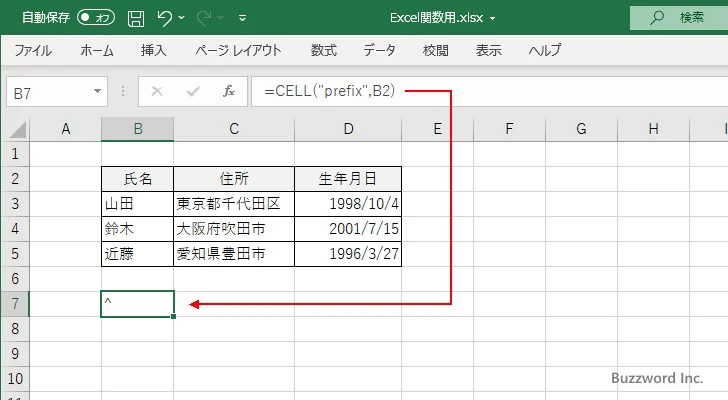Viewport: 728px width, 400px height.
Task: Click the Insert Function fx icon
Action: [229, 91]
